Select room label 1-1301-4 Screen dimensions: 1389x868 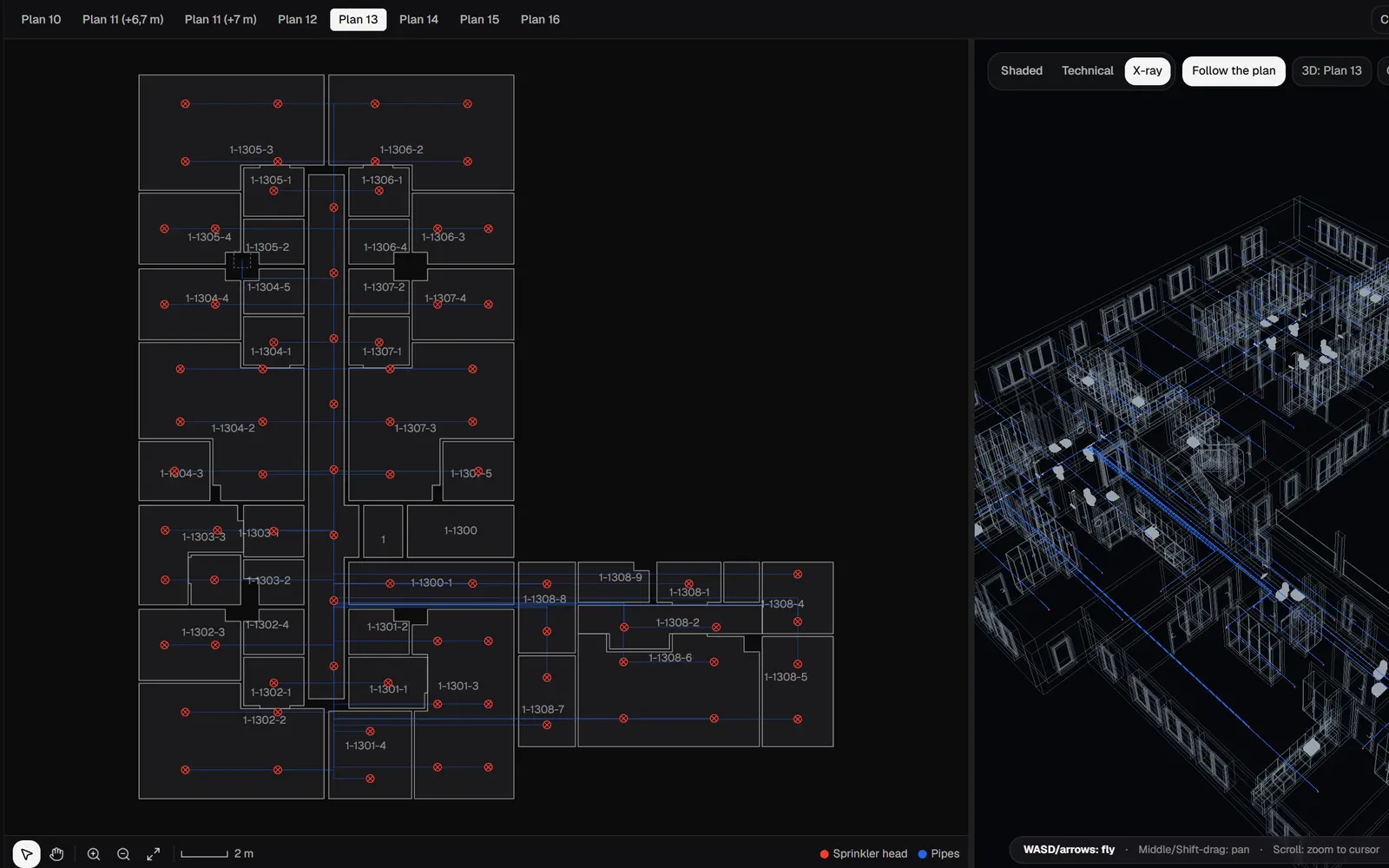tap(365, 746)
